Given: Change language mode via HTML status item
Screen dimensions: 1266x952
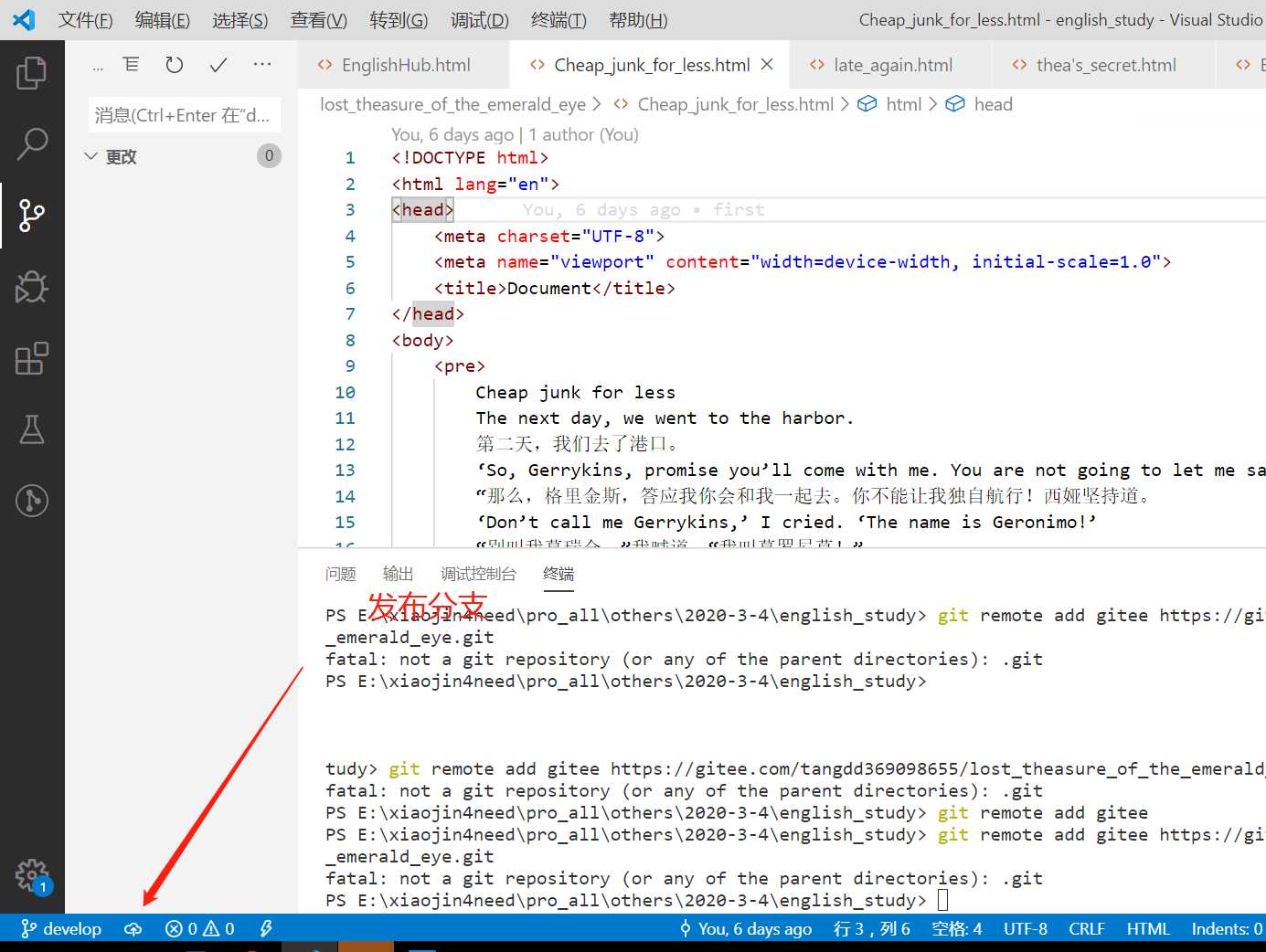Looking at the screenshot, I should pos(1148,928).
